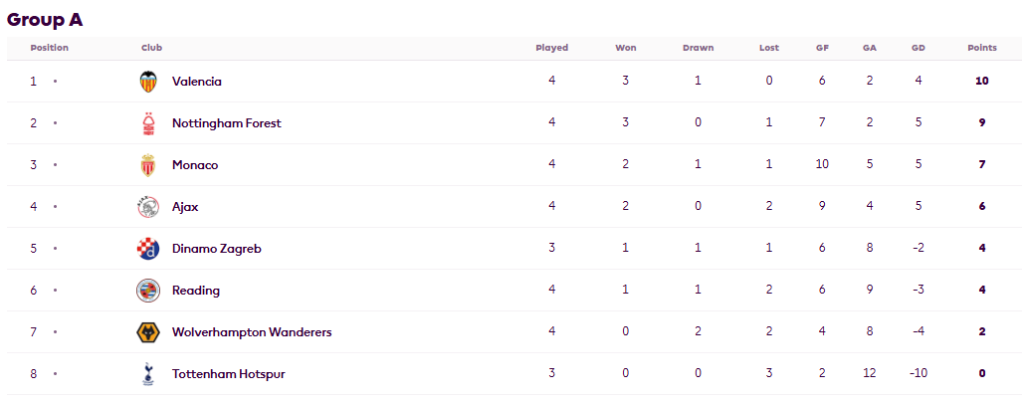Click the Tottenham Hotspur cockerel crest
Viewport: 1024px width, 403px height.
coord(148,374)
